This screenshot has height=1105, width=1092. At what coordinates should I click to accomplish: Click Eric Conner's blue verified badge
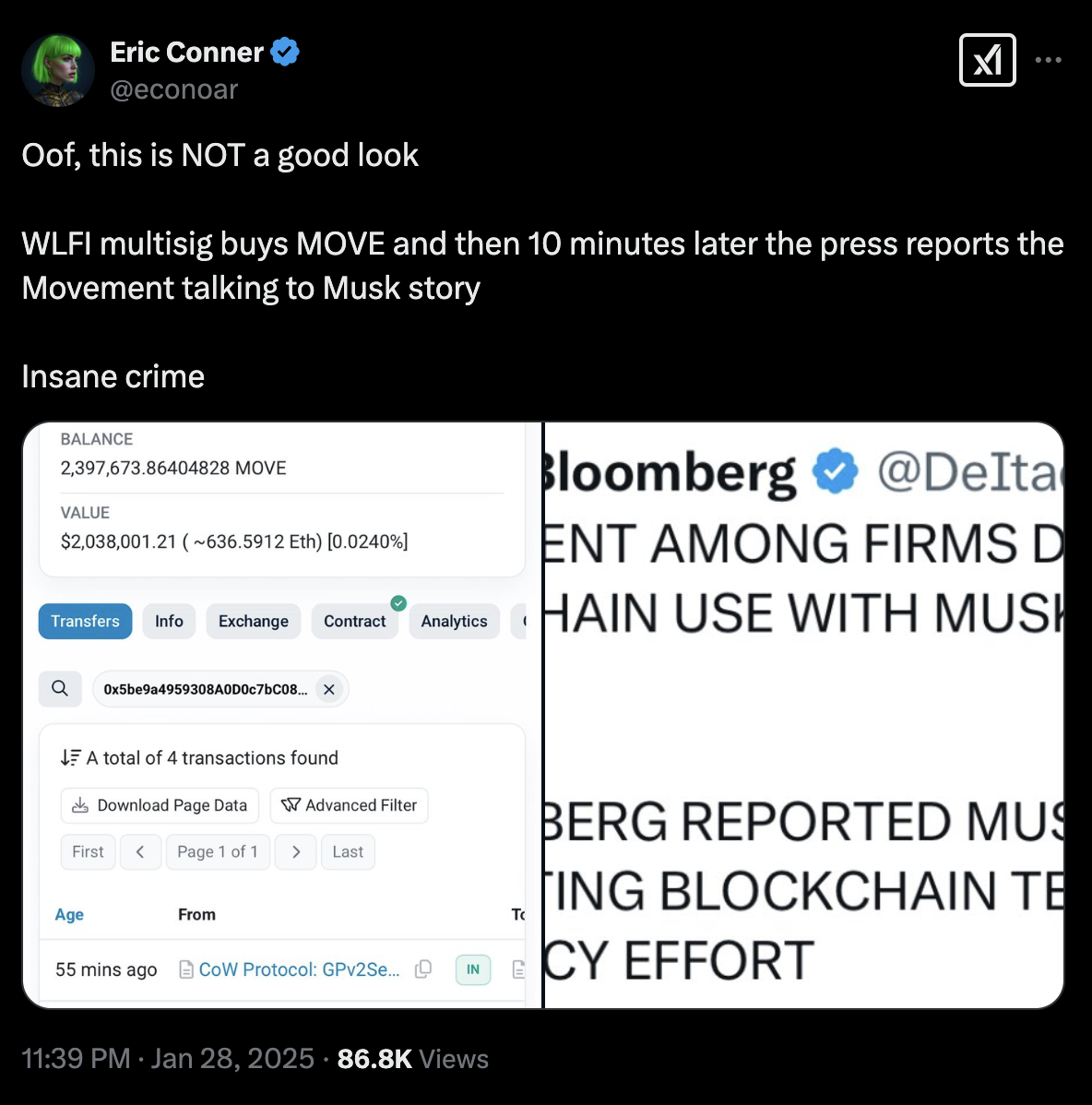(285, 52)
